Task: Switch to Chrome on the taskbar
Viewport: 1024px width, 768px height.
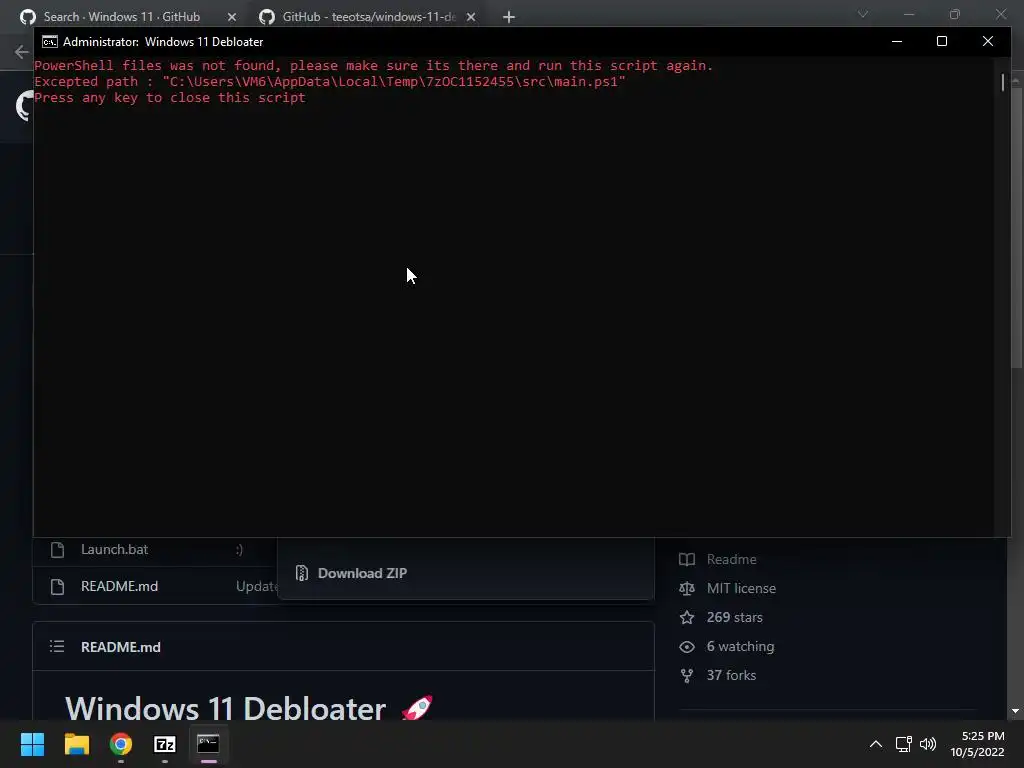Action: point(121,744)
